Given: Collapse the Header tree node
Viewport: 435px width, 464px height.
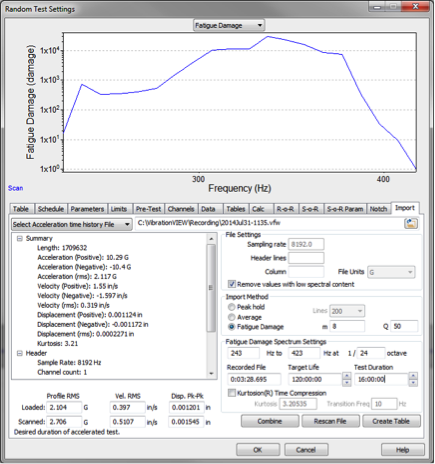Looking at the screenshot, I should coord(20,353).
